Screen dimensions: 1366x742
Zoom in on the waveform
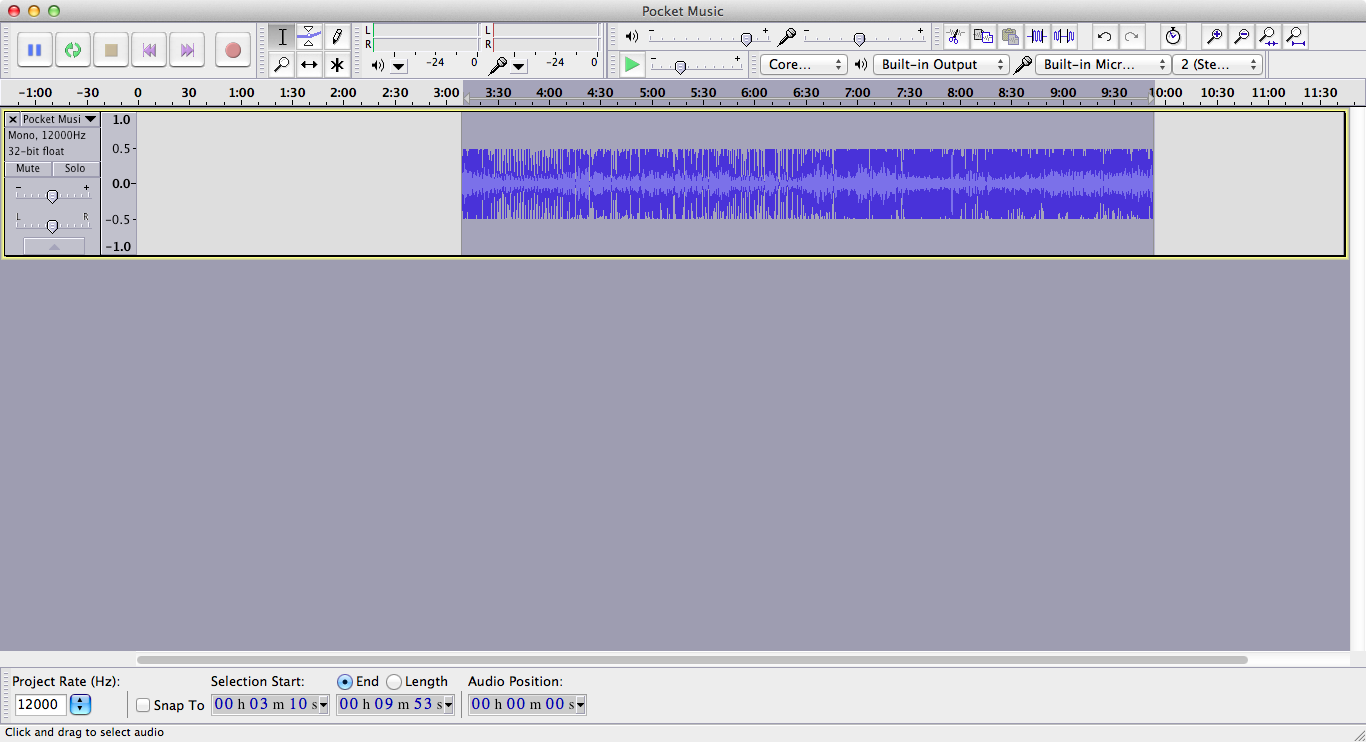[x=1214, y=36]
